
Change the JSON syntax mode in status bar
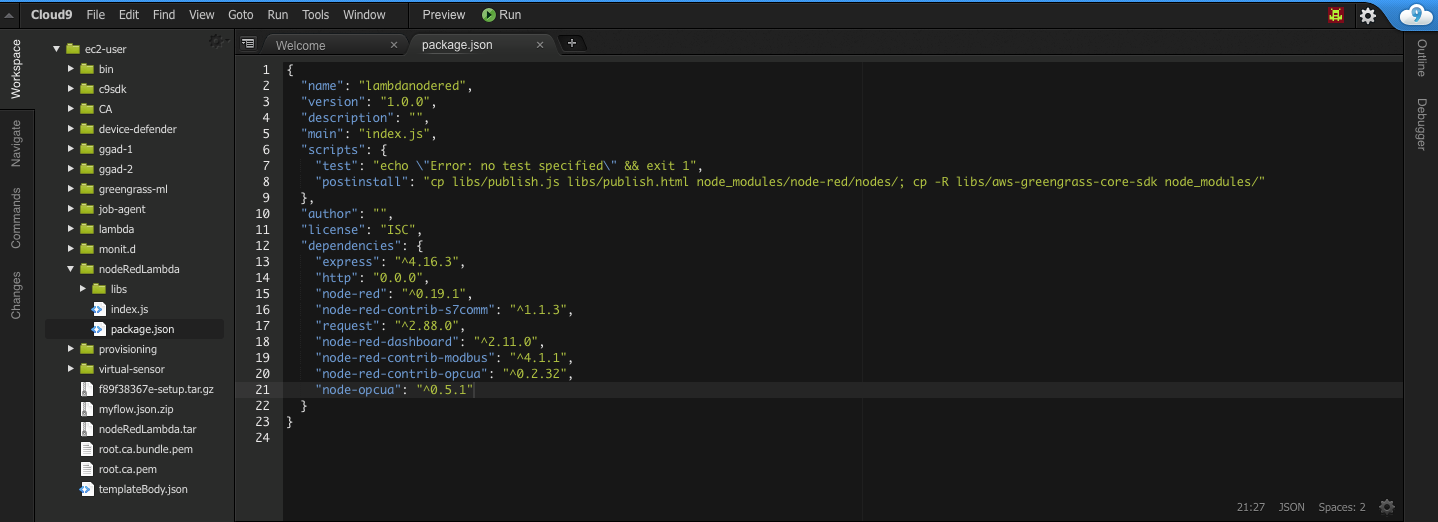1291,507
